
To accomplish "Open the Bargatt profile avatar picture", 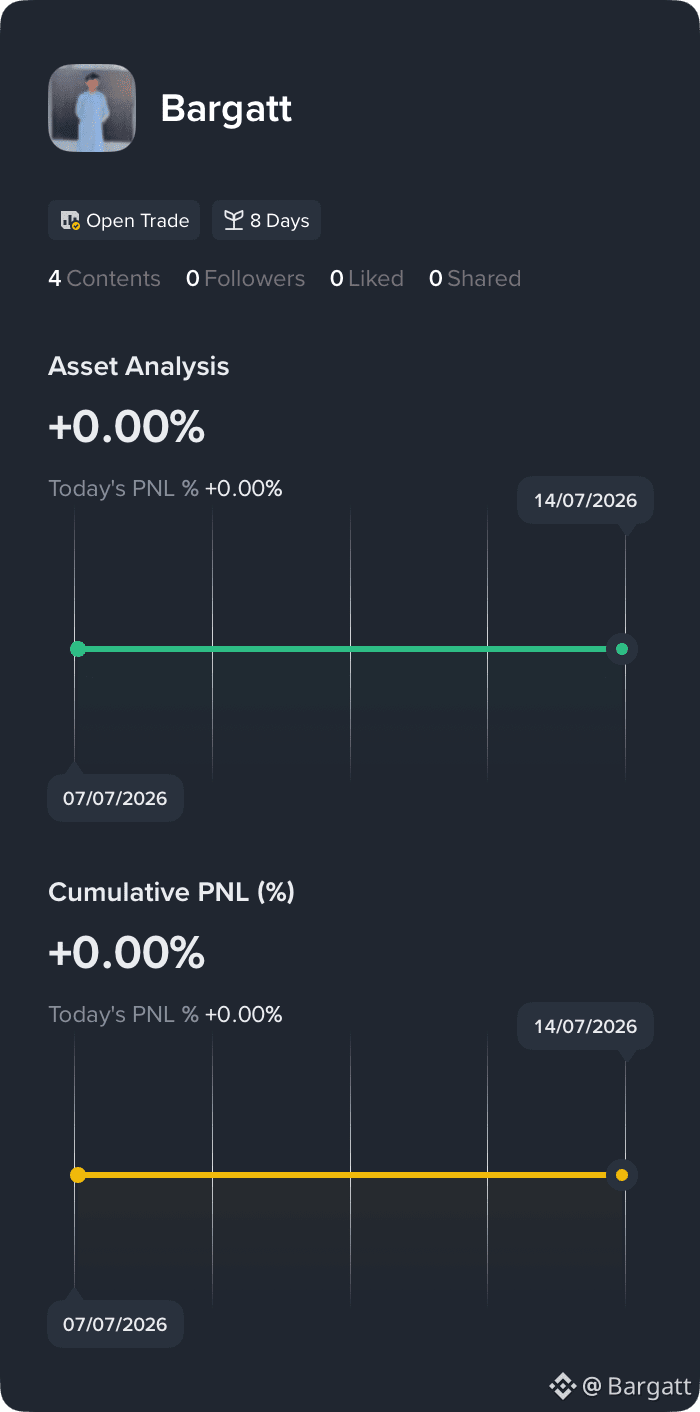I will tap(92, 108).
